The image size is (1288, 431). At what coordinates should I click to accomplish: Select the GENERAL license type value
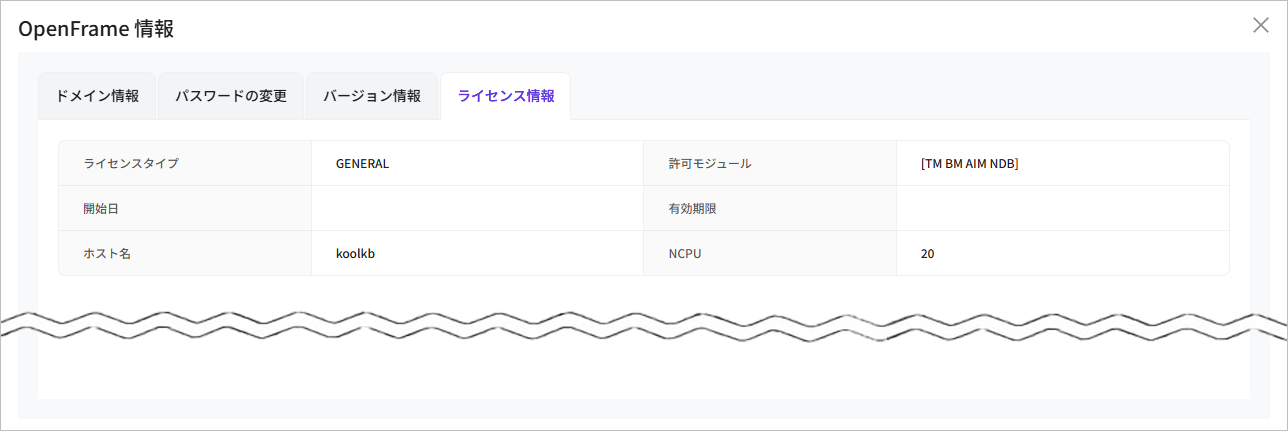(x=362, y=163)
